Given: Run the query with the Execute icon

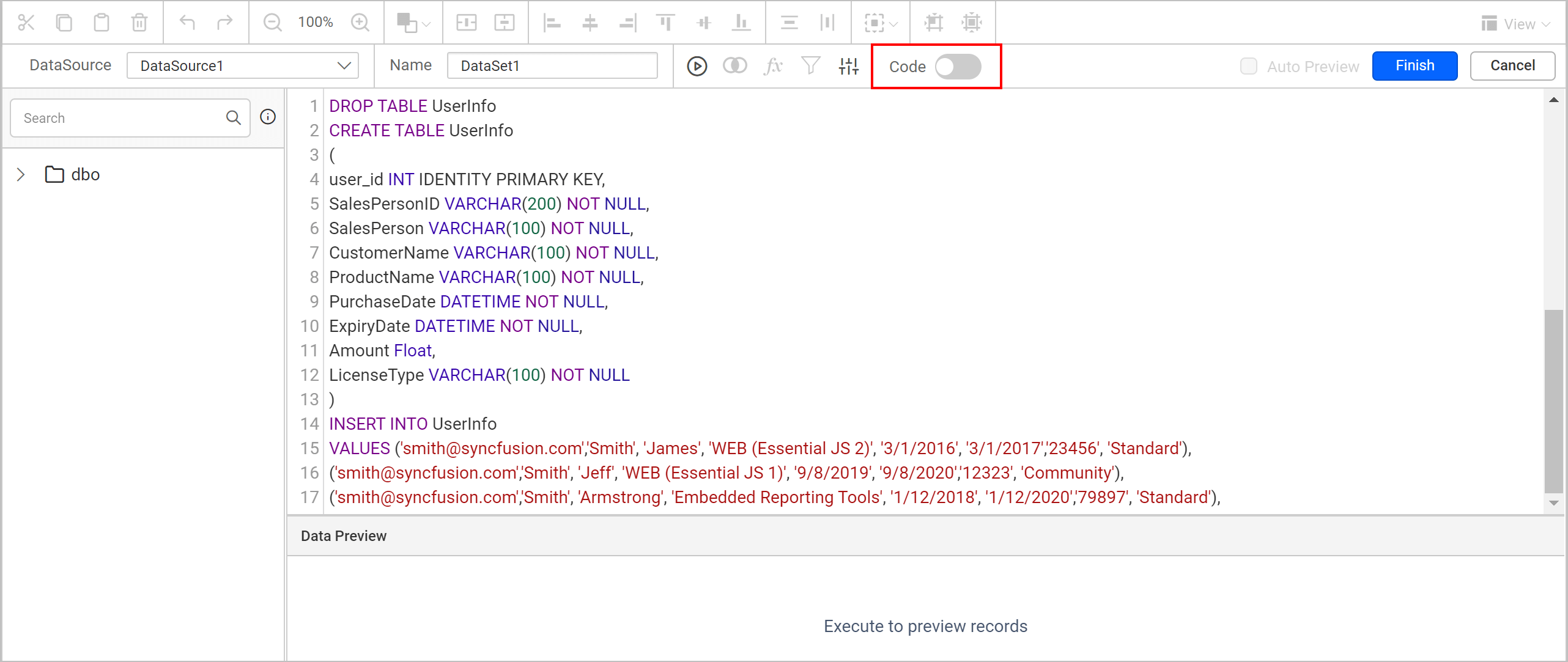Looking at the screenshot, I should 697,66.
